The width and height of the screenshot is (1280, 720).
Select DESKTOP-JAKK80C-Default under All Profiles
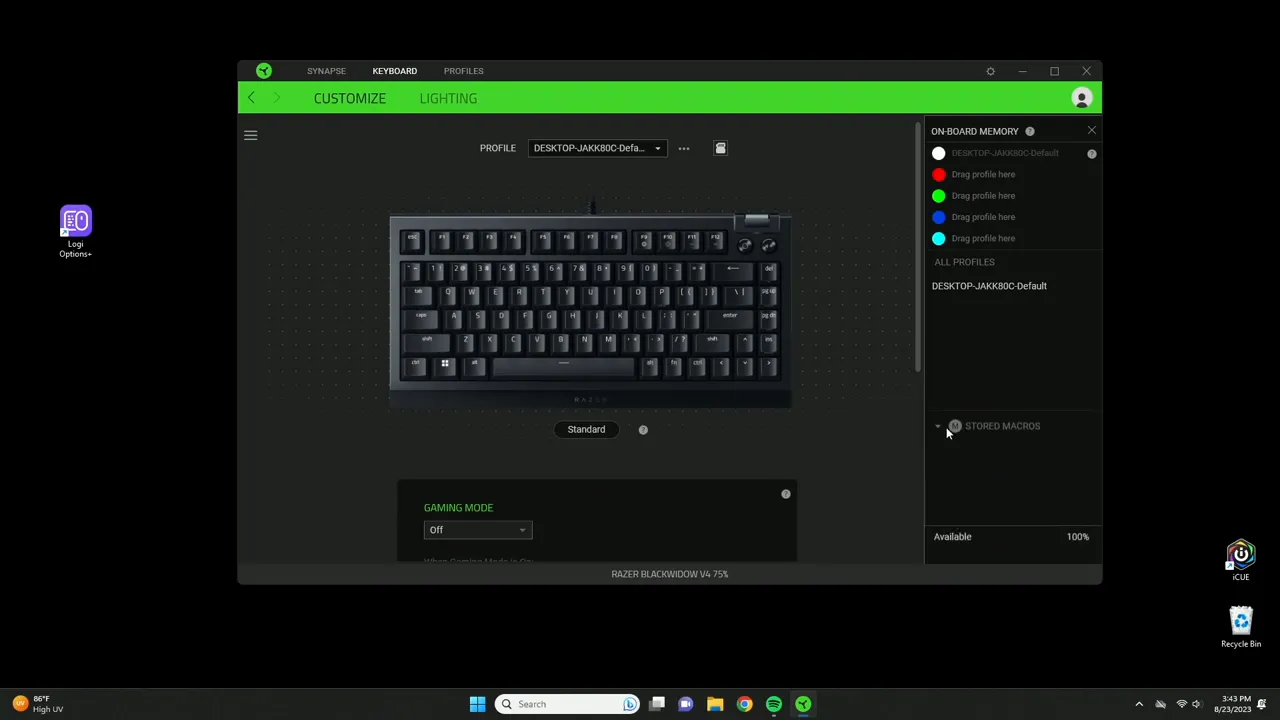tap(989, 286)
